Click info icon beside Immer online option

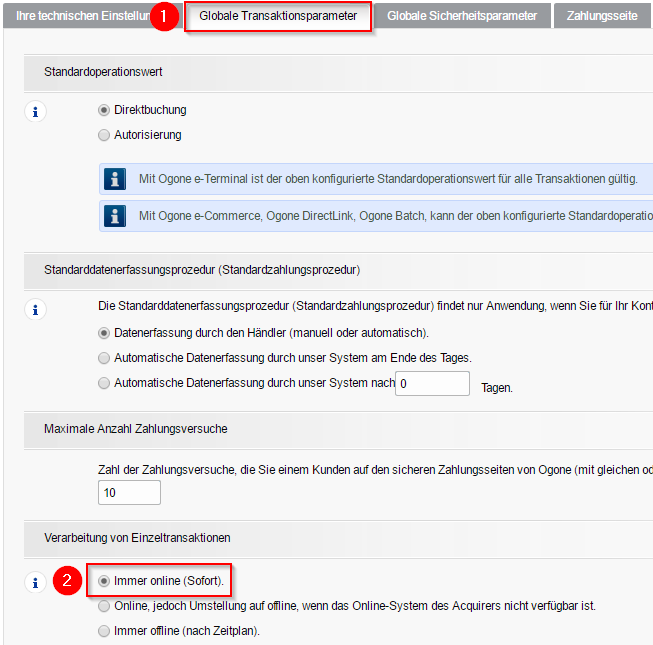click(x=36, y=582)
